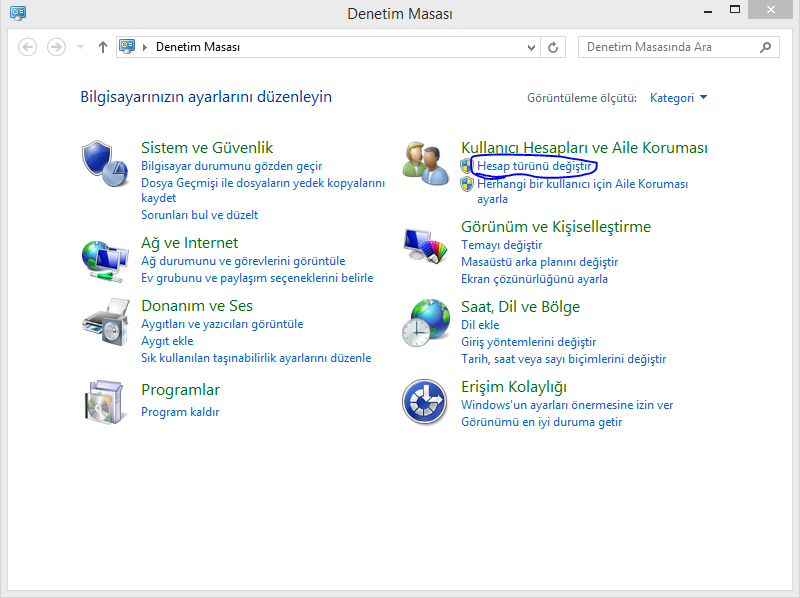Click shield icon beside Aile Koruması ayarla link
This screenshot has height=598, width=800.
tap(466, 184)
